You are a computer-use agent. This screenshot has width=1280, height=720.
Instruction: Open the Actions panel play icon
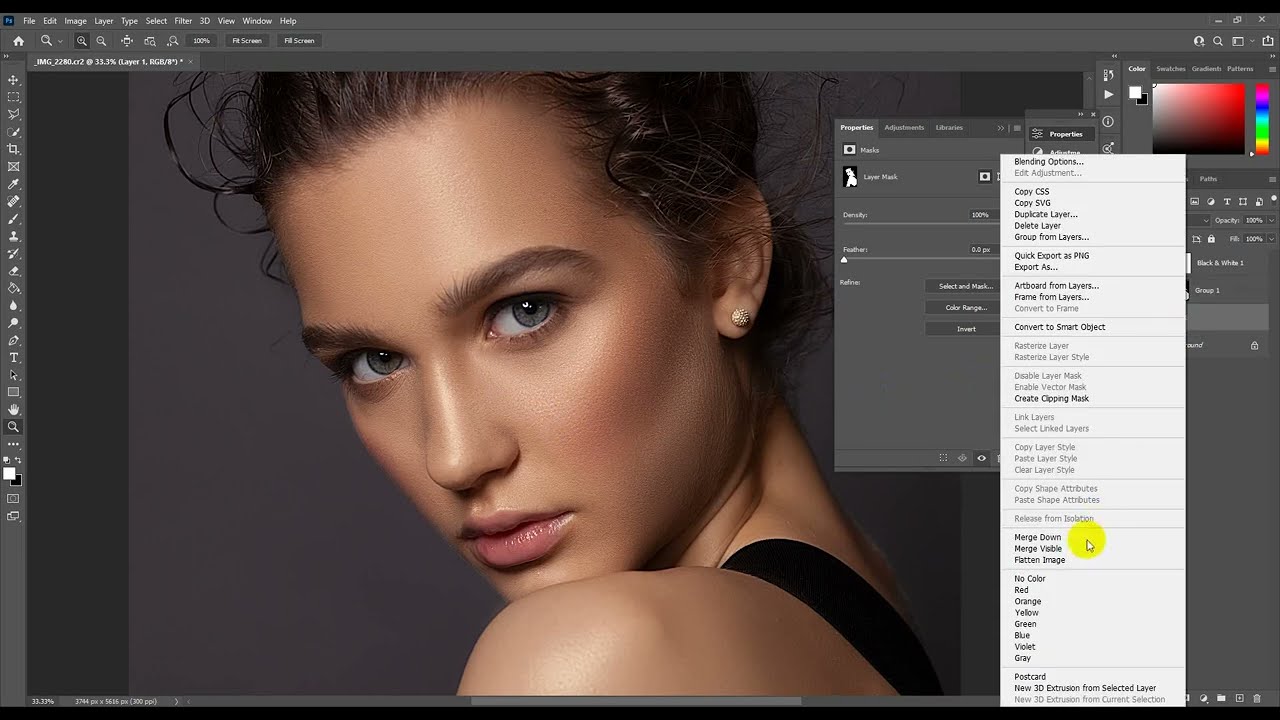click(1108, 94)
